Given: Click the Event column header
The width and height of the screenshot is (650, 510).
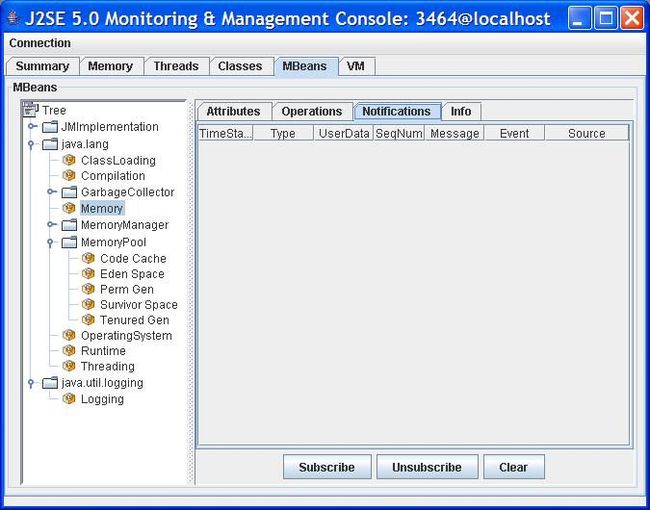Looking at the screenshot, I should 514,134.
